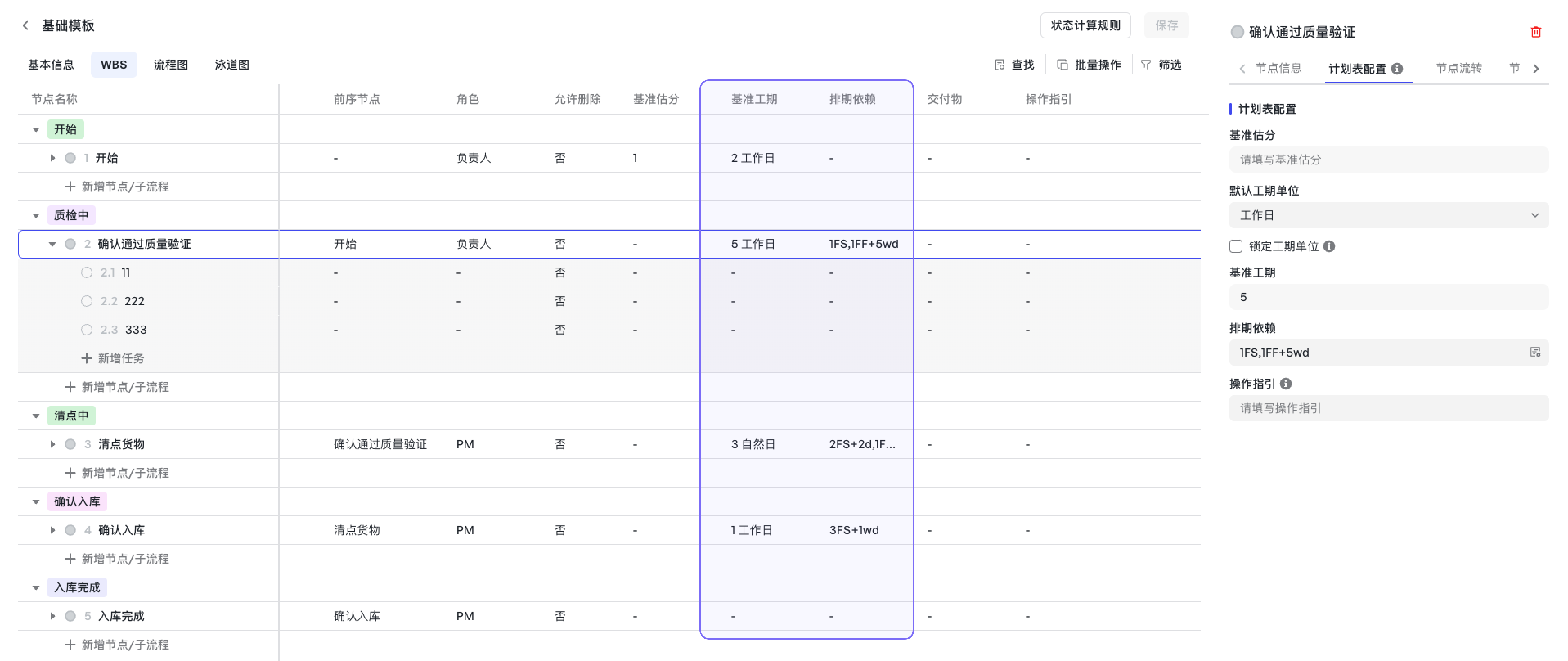Add node under 质检中 via 新增节点/子流程
The height and width of the screenshot is (661, 1568).
117,387
